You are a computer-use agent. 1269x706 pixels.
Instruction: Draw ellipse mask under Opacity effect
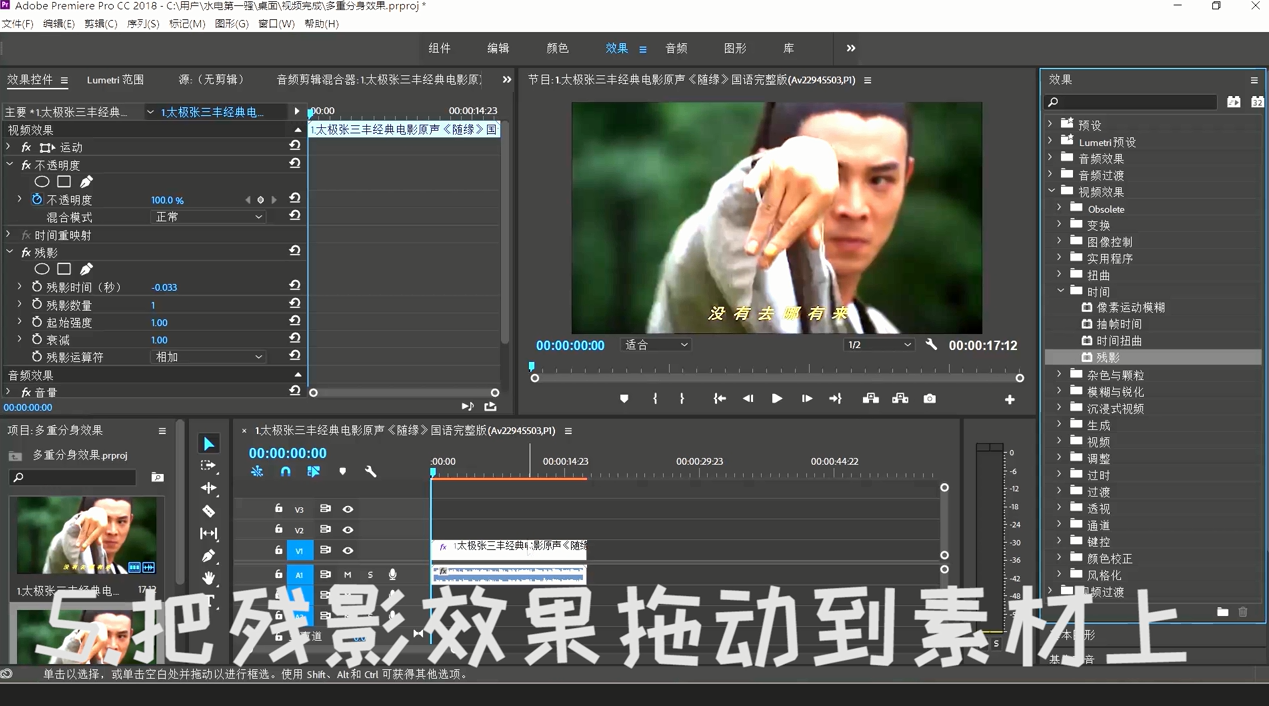point(42,182)
